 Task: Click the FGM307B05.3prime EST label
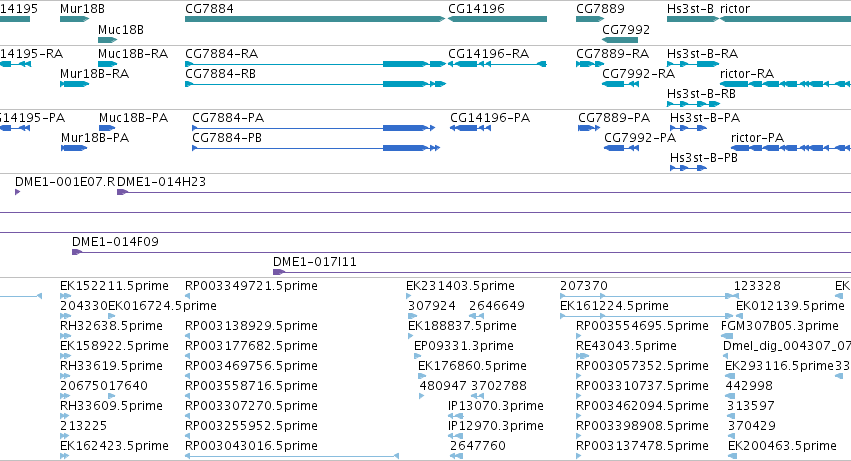[x=780, y=326]
